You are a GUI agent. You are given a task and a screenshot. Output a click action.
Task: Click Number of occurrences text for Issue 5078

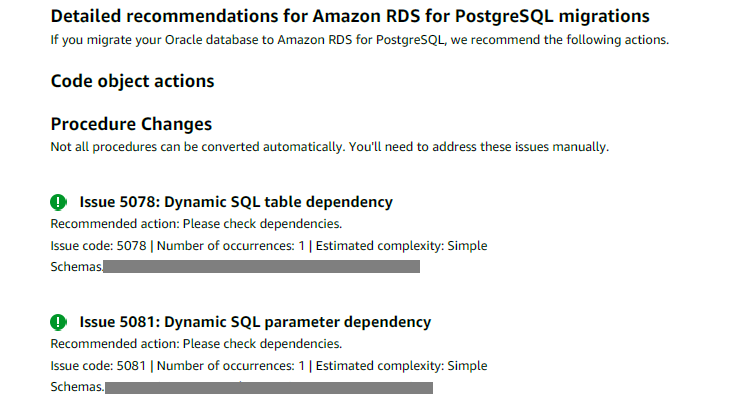[x=231, y=246]
